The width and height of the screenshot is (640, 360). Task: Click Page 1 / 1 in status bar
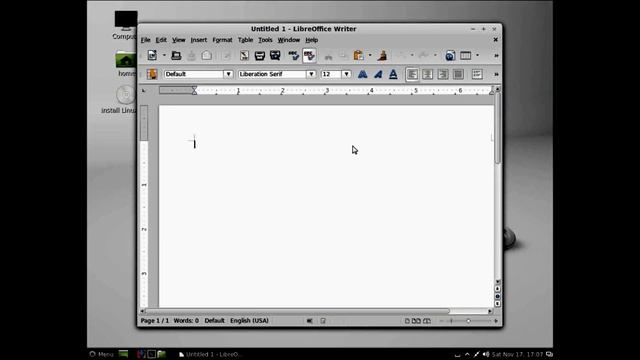[155, 320]
